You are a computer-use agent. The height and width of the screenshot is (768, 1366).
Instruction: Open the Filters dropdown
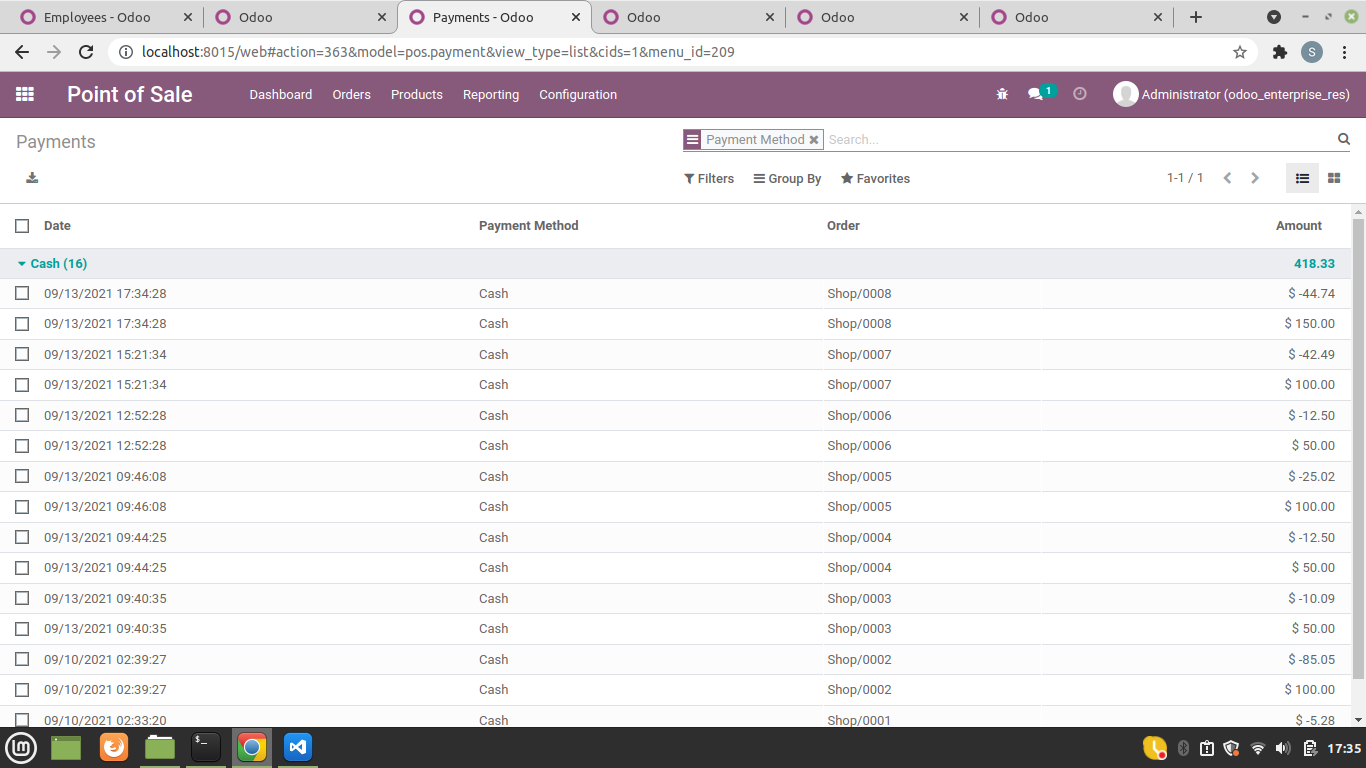click(709, 178)
